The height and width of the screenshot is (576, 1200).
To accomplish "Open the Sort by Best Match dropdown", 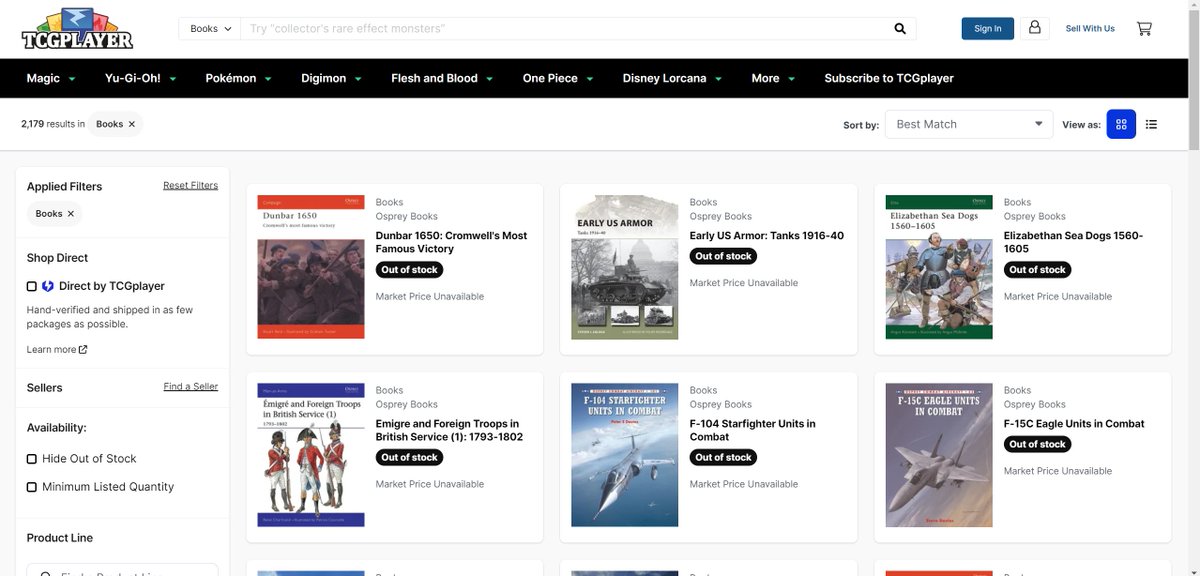I will tap(969, 124).
